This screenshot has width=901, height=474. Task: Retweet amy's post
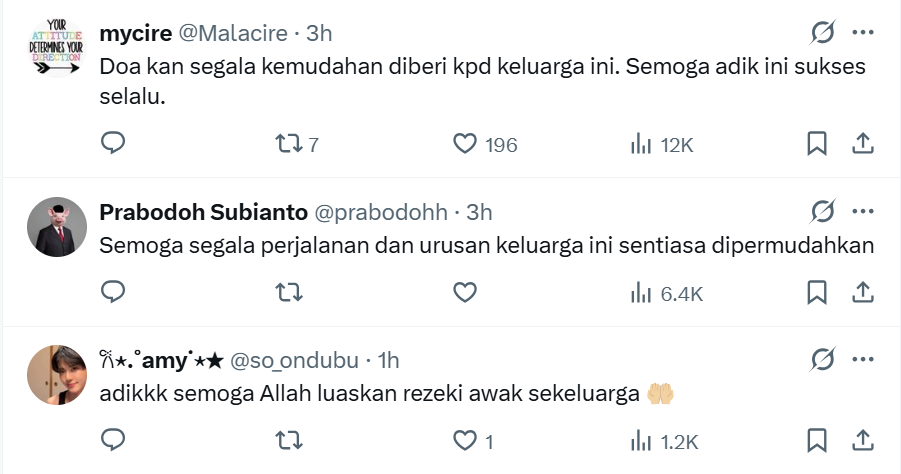click(288, 440)
